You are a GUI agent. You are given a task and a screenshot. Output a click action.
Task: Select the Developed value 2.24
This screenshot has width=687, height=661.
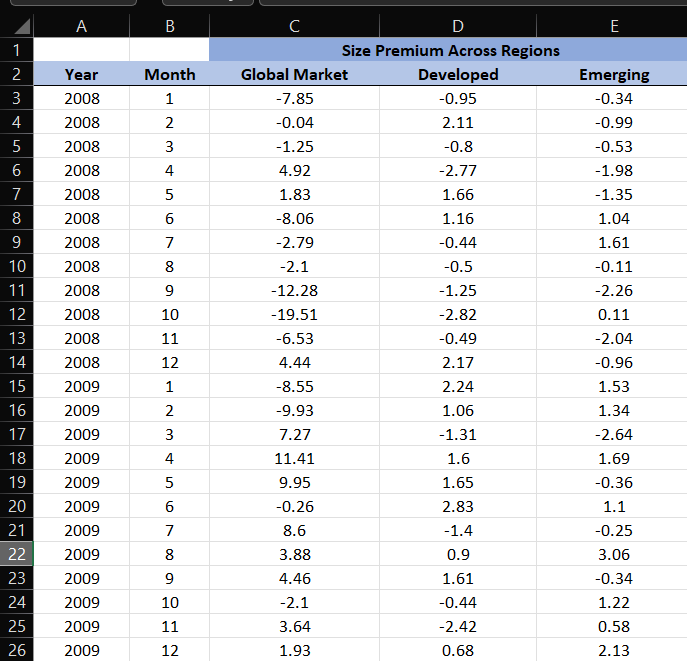(x=458, y=386)
